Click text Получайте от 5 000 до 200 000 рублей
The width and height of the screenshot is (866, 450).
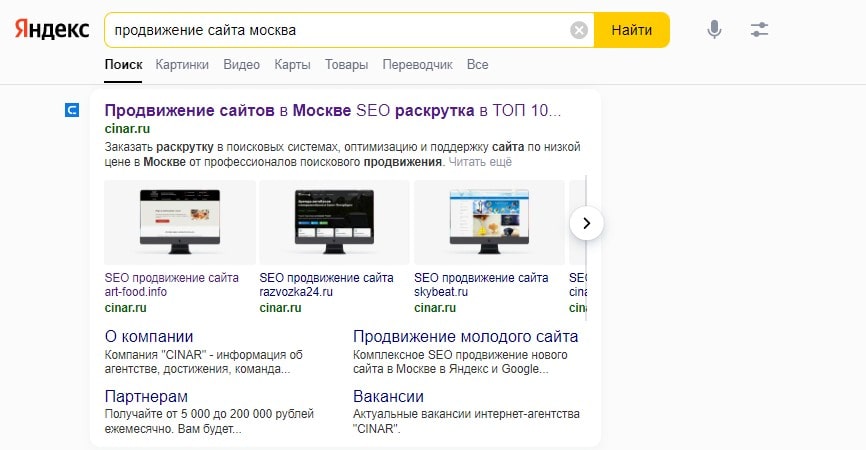[x=209, y=414]
